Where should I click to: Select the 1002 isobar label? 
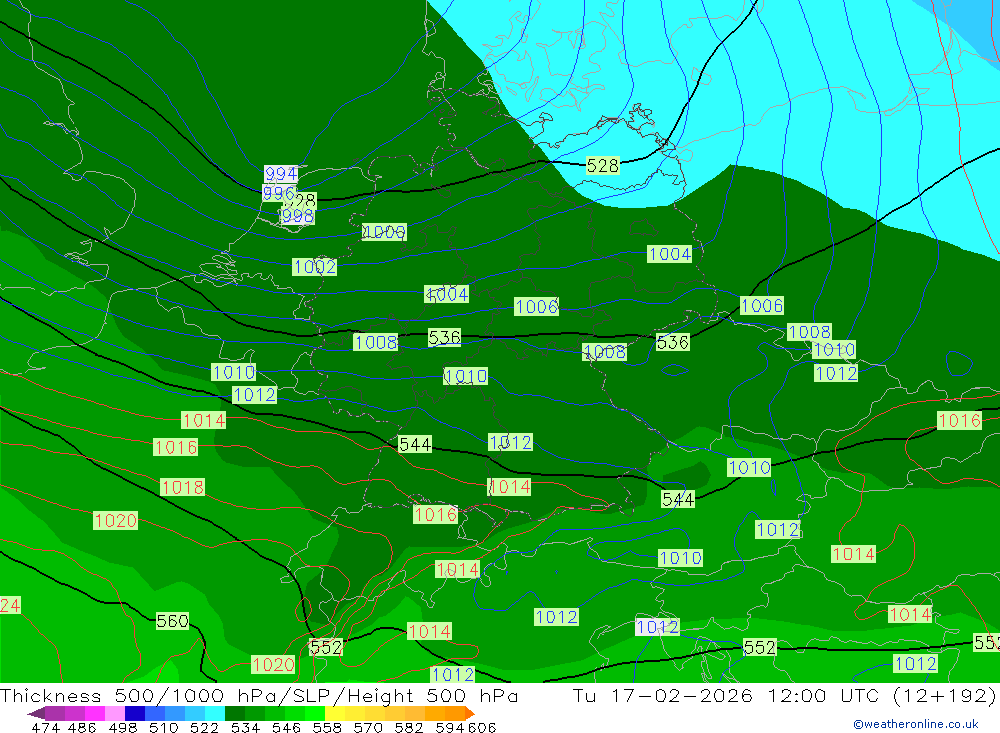(x=314, y=266)
